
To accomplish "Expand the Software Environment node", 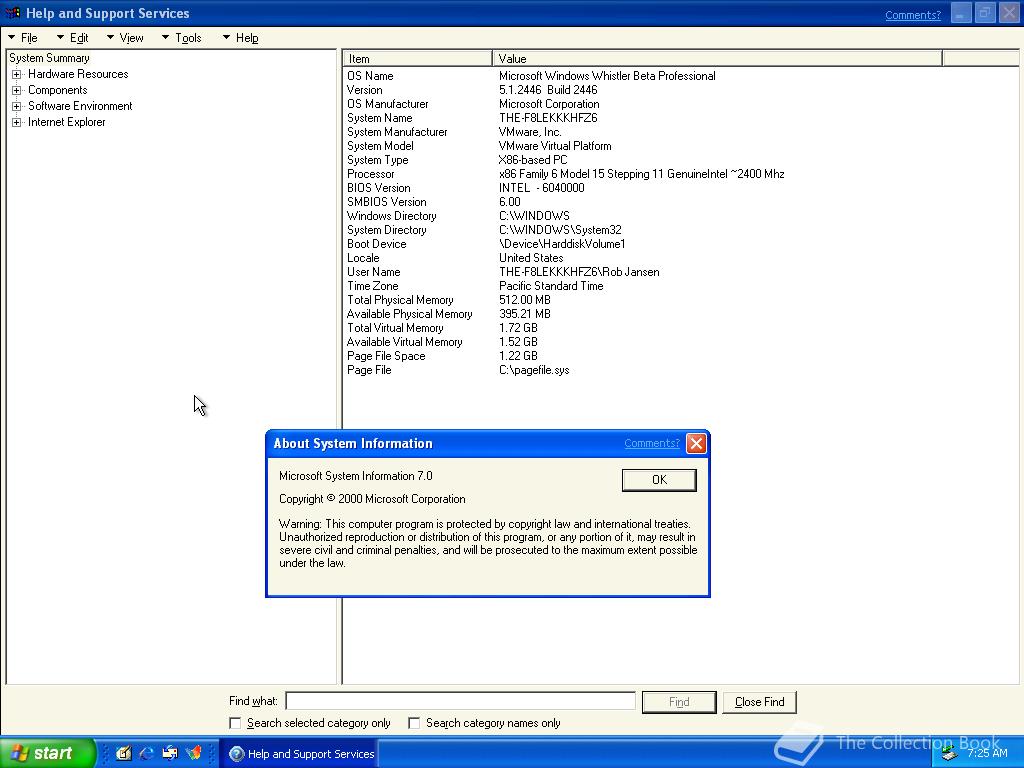I will (16, 106).
